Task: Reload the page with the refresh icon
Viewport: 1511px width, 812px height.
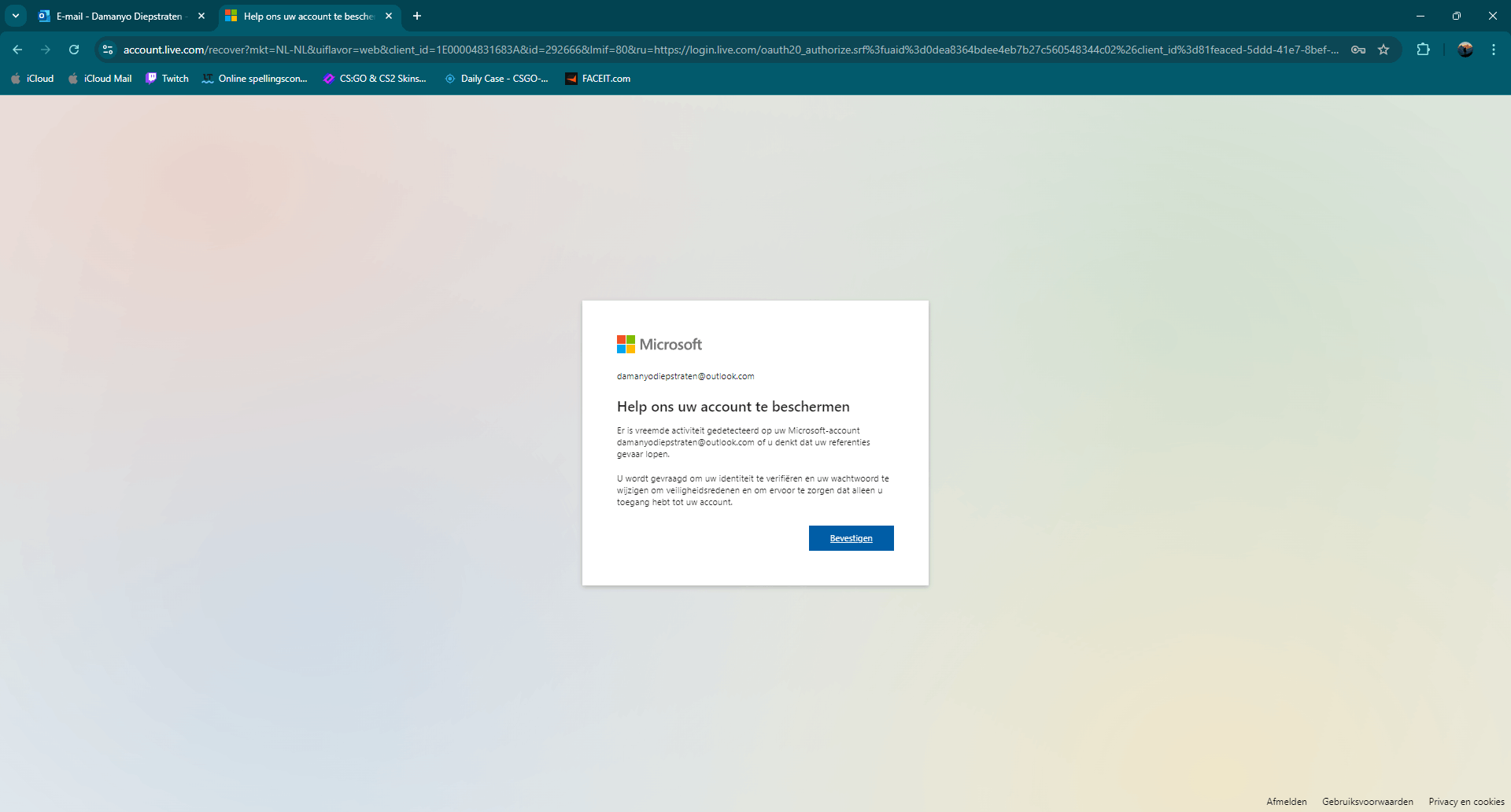Action: 74,50
